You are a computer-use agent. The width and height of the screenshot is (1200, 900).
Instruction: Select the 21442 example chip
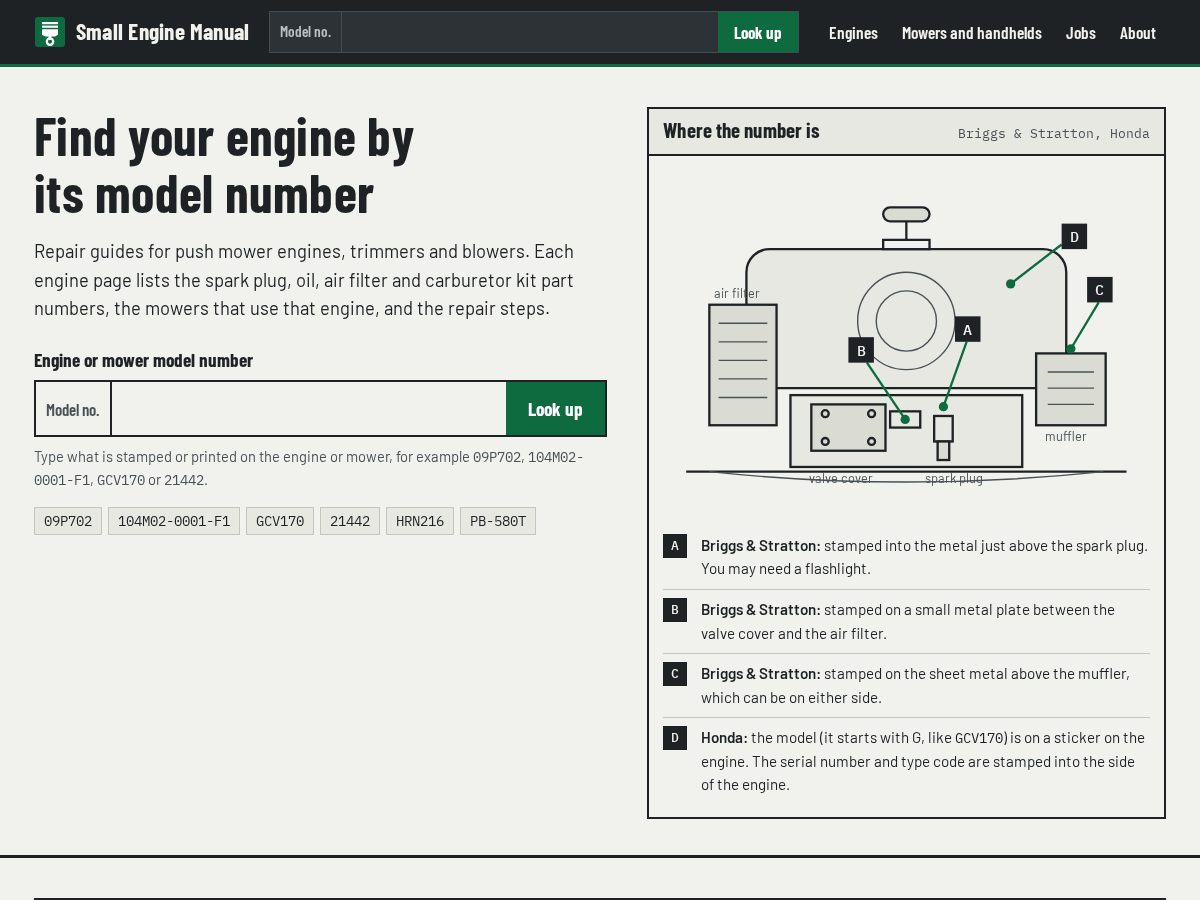click(x=350, y=521)
